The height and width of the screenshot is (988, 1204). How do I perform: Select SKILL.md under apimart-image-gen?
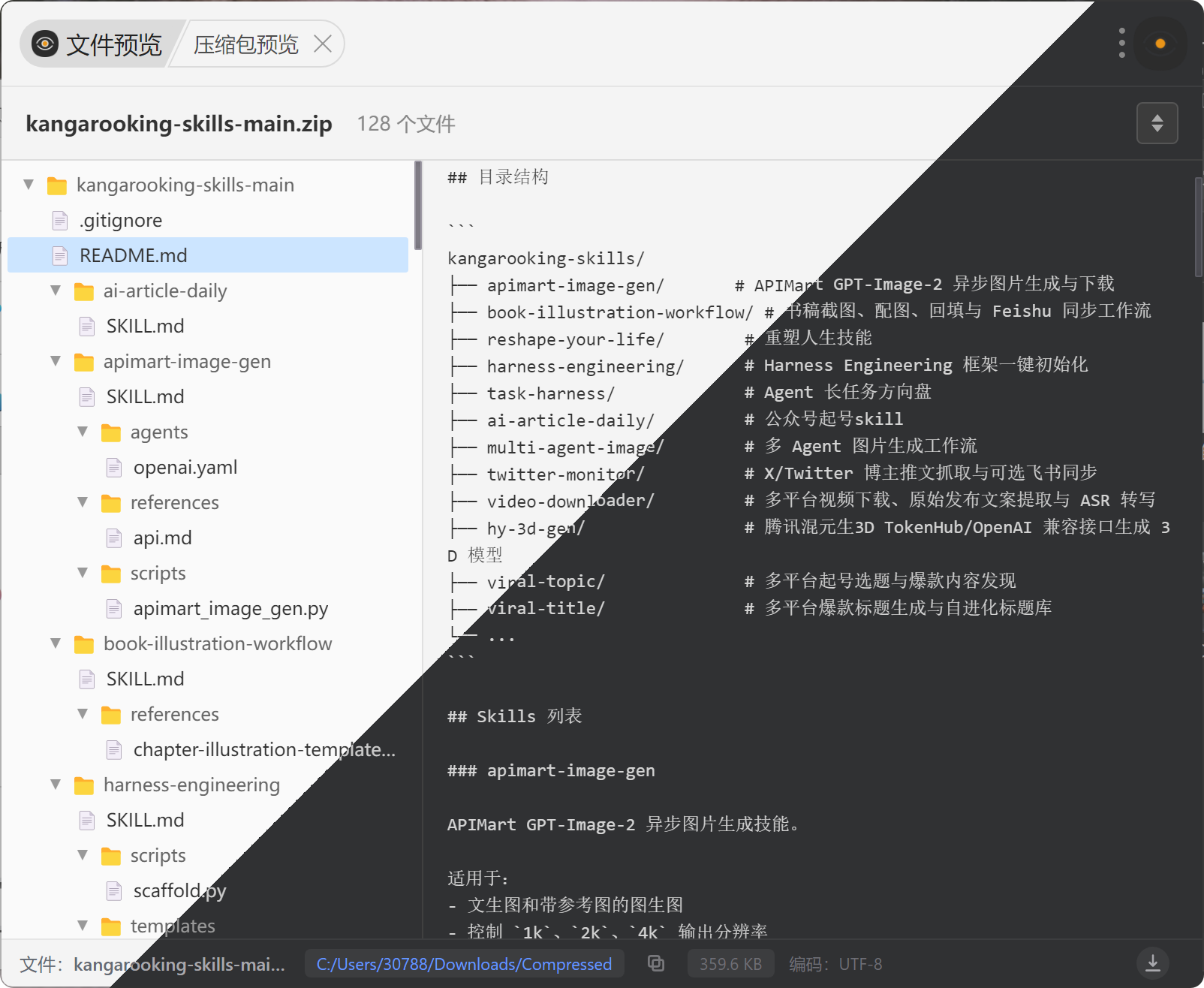[x=208, y=396]
